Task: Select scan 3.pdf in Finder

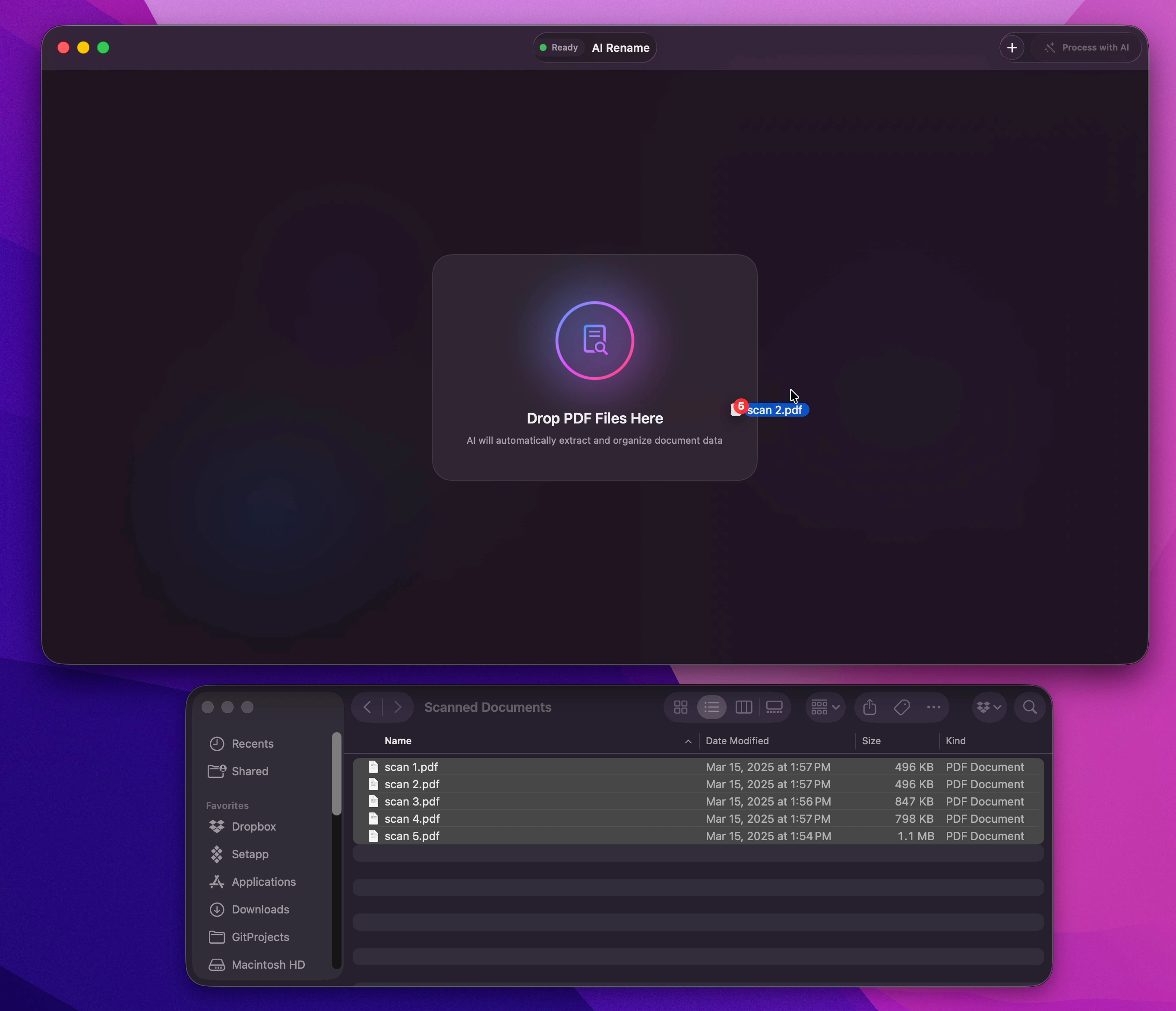Action: coord(698,802)
